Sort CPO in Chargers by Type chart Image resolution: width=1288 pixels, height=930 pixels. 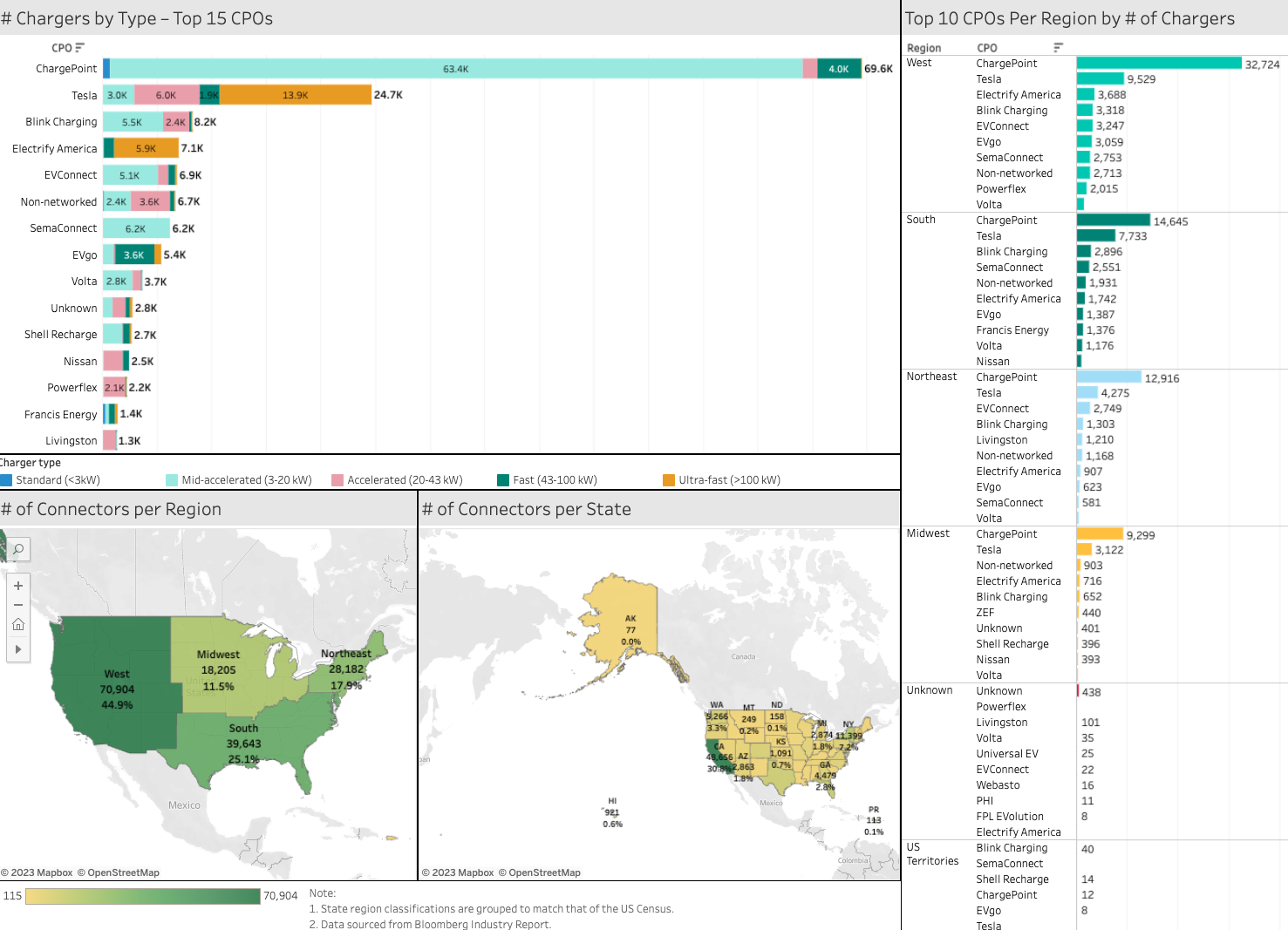(x=79, y=48)
